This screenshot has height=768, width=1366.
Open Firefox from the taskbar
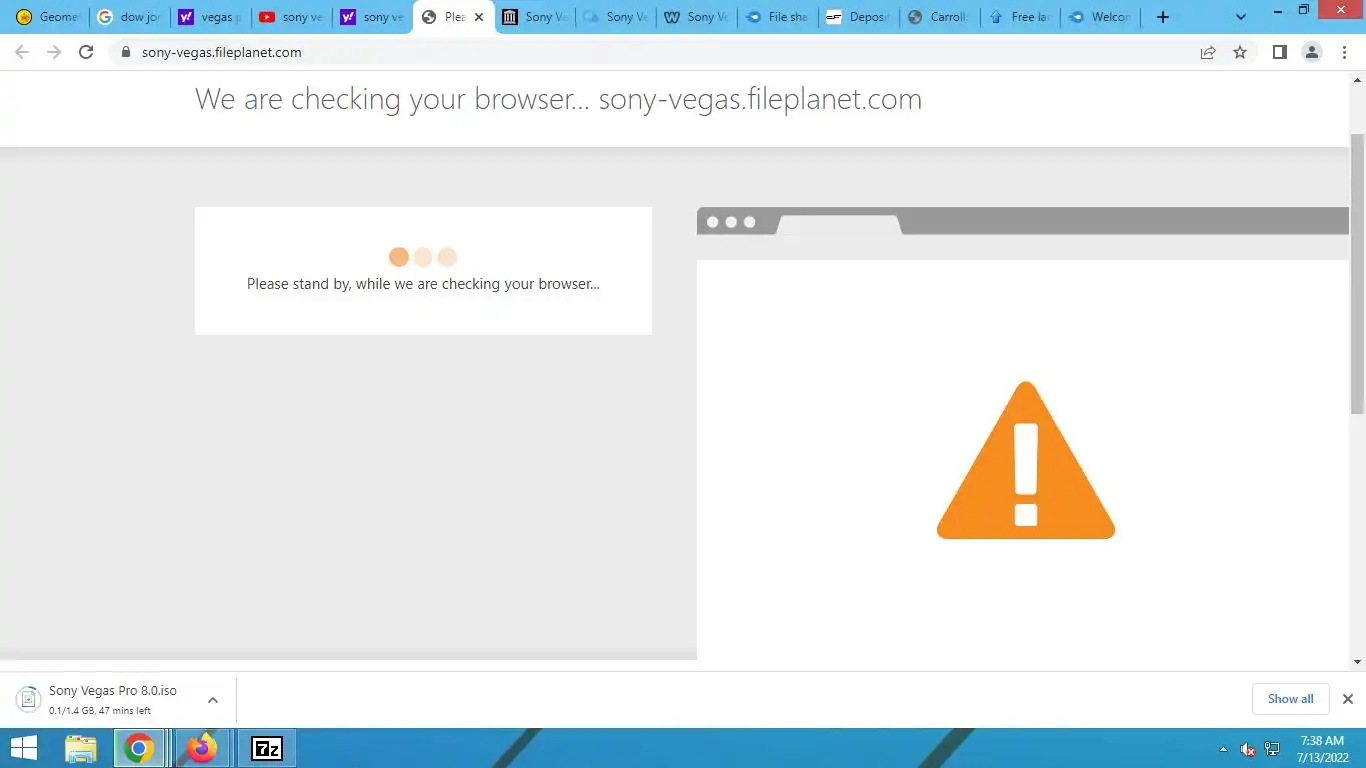[x=203, y=748]
